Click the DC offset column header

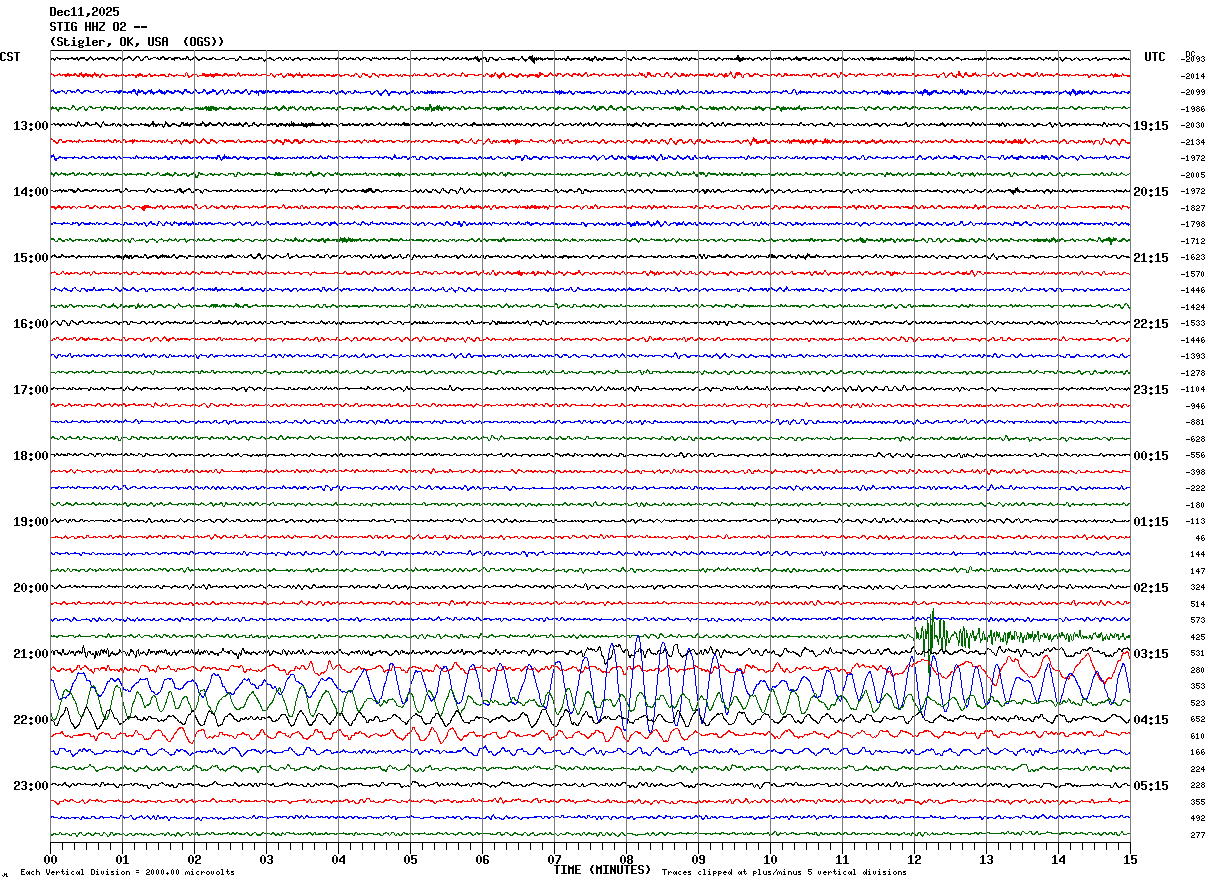coord(1190,54)
